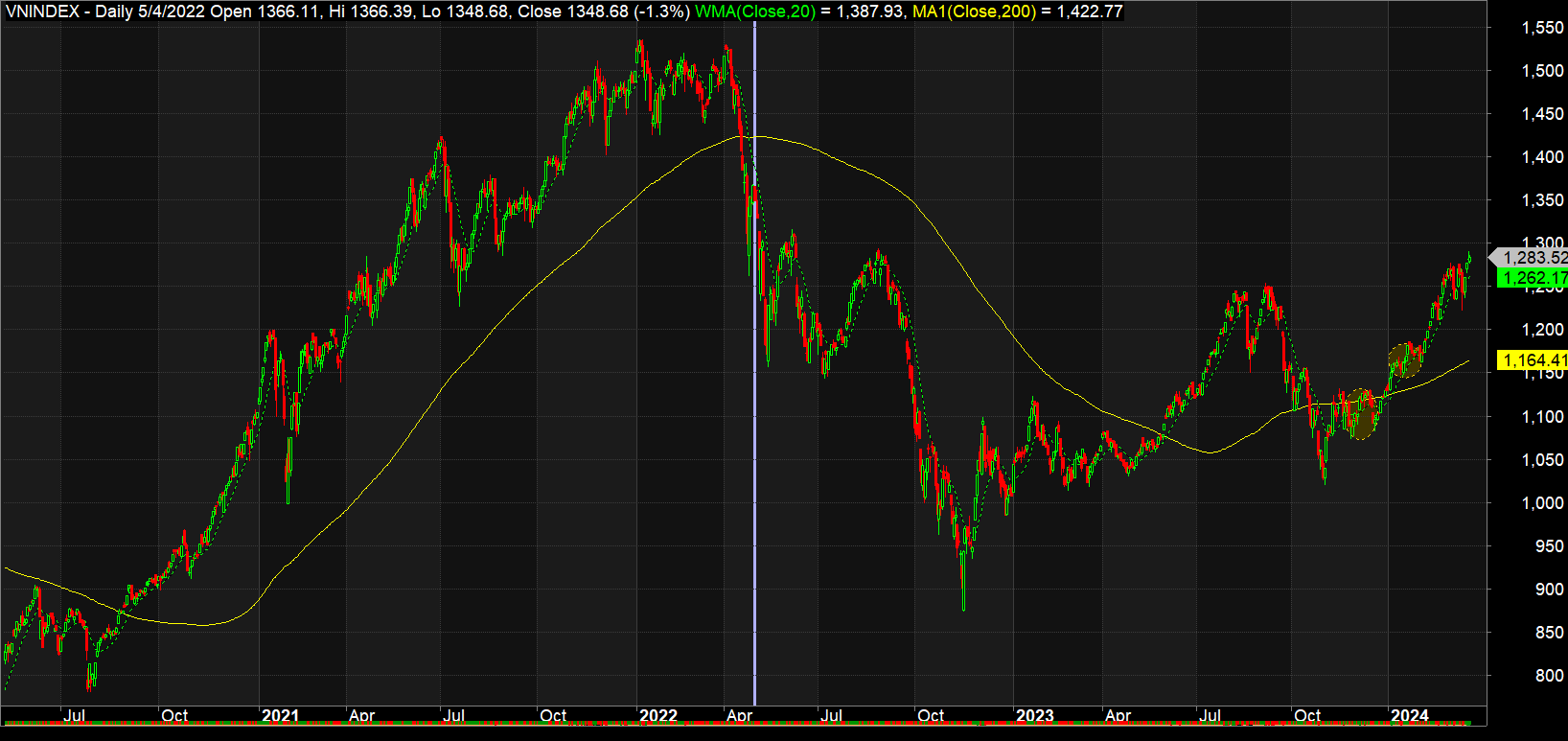This screenshot has width=1568, height=741.
Task: Click the 2023 year label on date axis
Action: tap(1035, 715)
